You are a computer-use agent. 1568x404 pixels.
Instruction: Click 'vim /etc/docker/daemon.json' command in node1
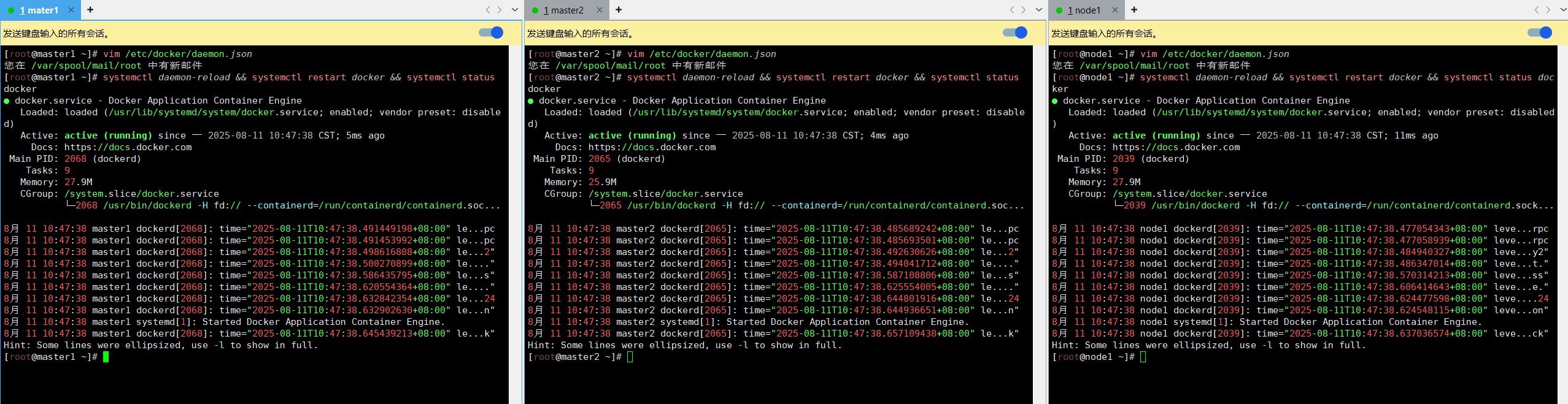[x=1215, y=54]
